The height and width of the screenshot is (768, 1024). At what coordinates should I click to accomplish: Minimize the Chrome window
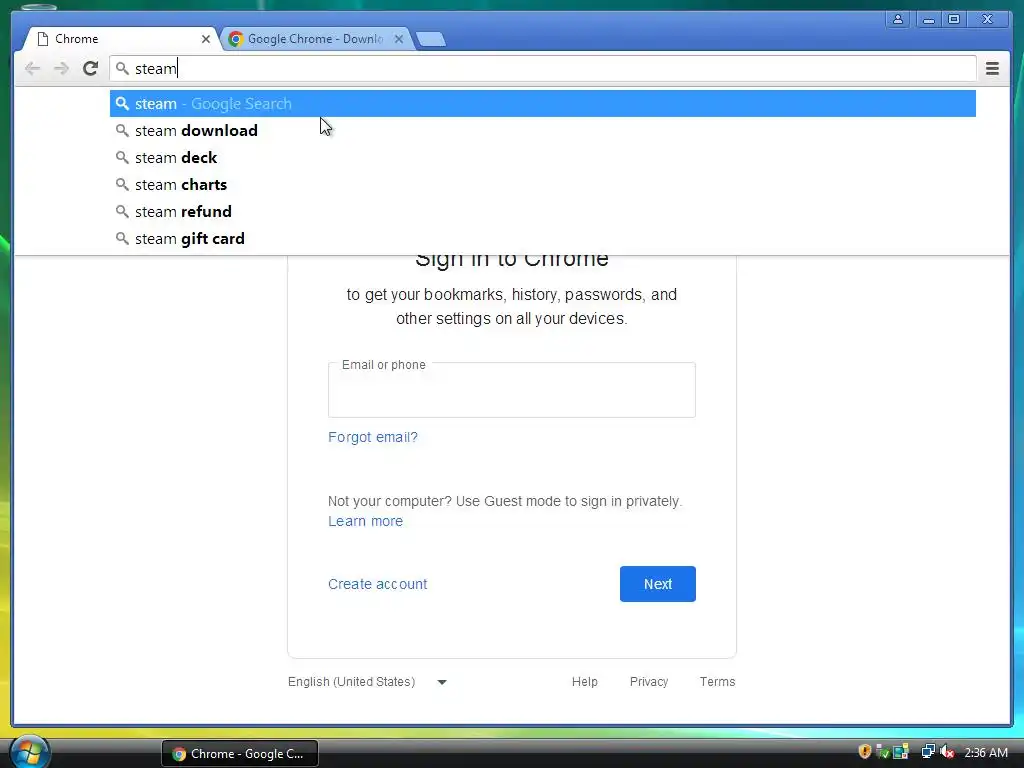928,19
